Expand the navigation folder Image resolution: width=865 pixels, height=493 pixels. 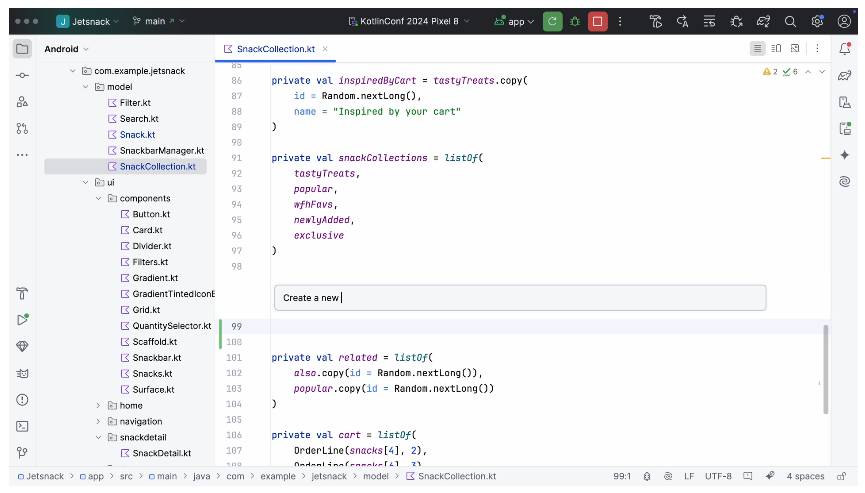[98, 421]
